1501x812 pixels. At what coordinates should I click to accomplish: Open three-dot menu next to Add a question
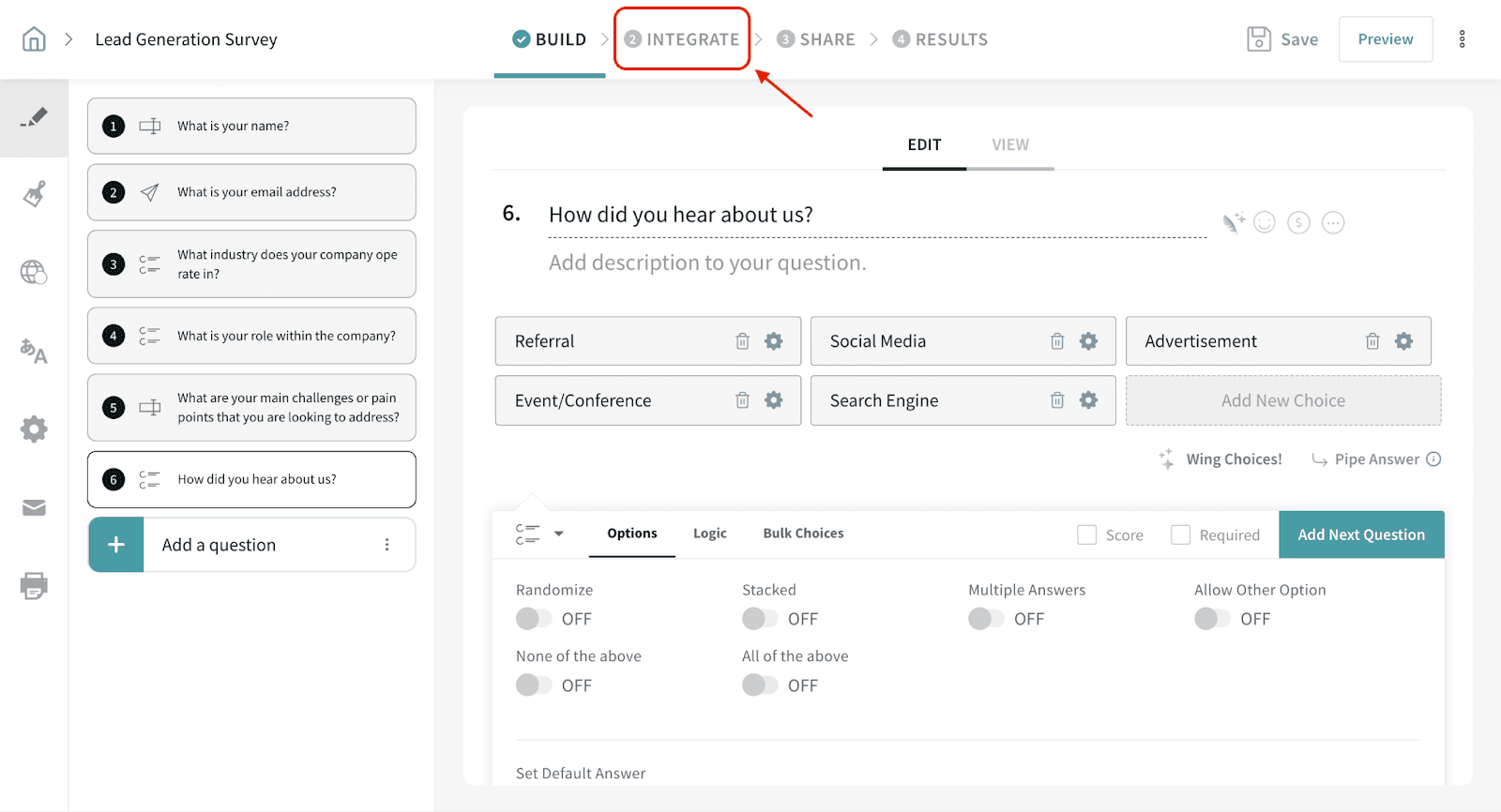pos(387,545)
